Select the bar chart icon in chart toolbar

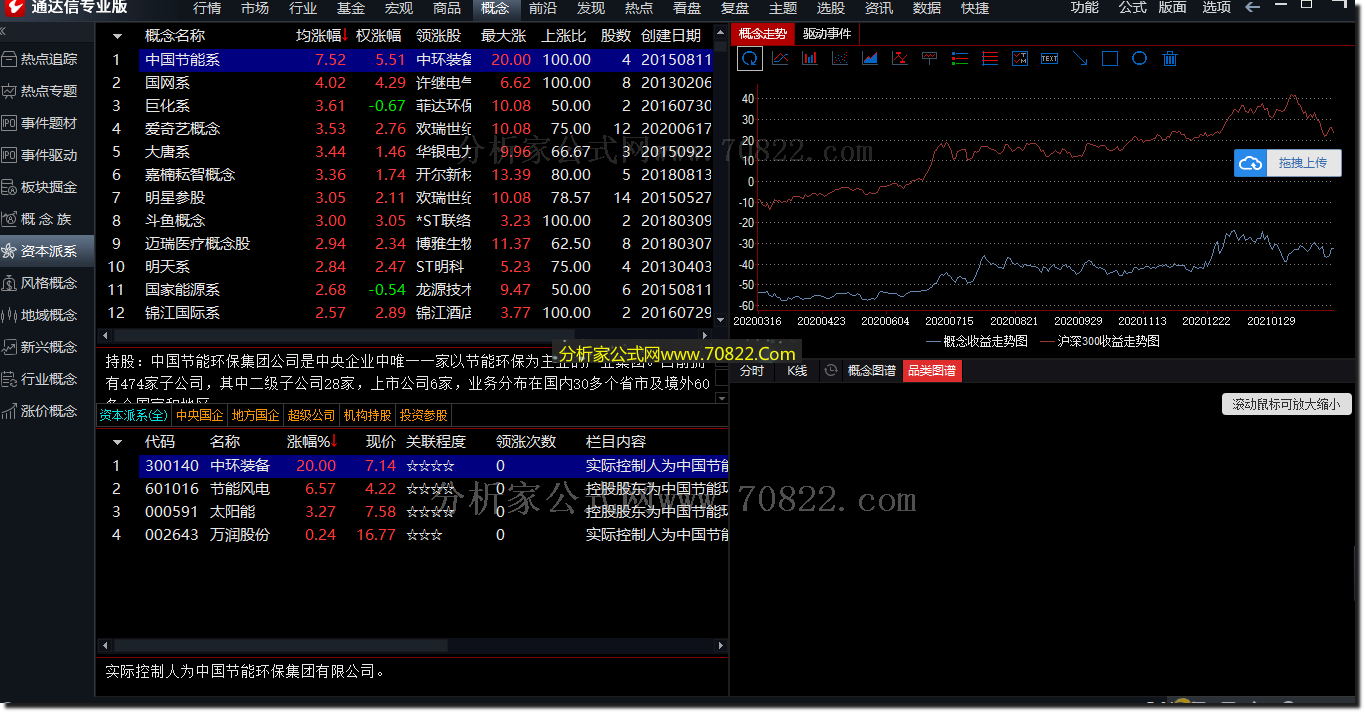(x=810, y=59)
